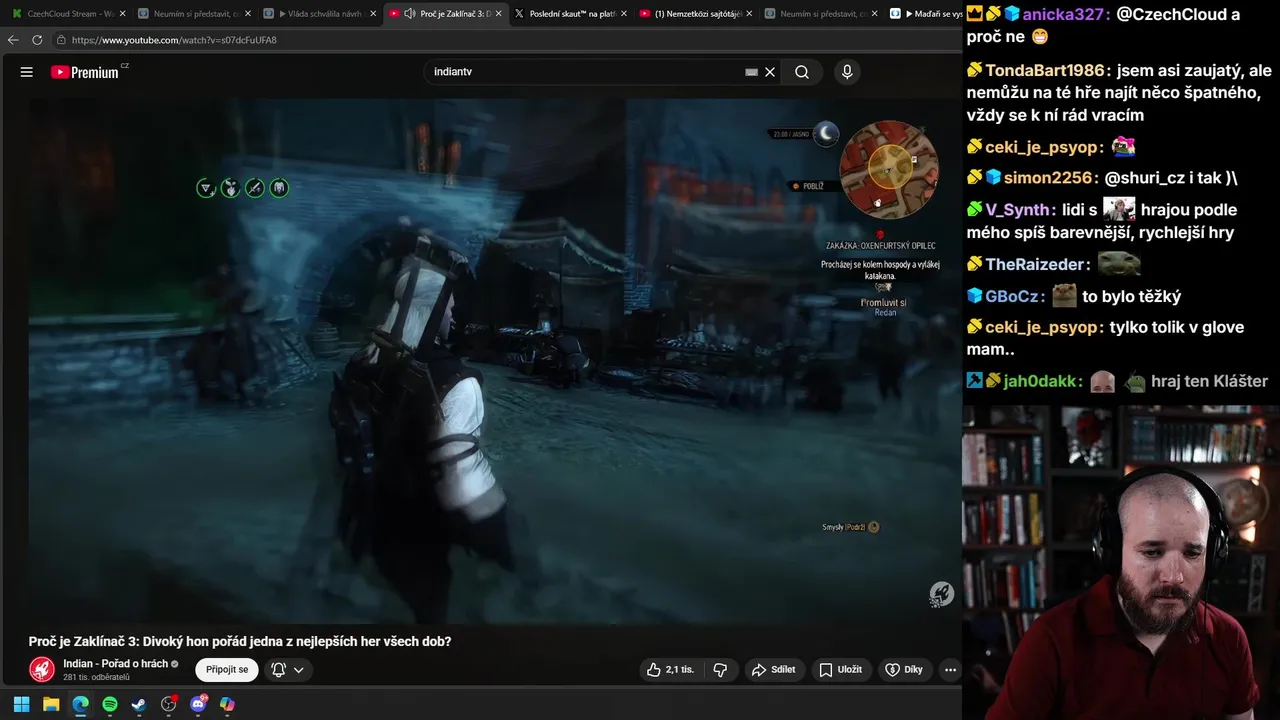Like the video with thumbs up 2,1 tis.
This screenshot has width=1280, height=720.
pos(670,669)
